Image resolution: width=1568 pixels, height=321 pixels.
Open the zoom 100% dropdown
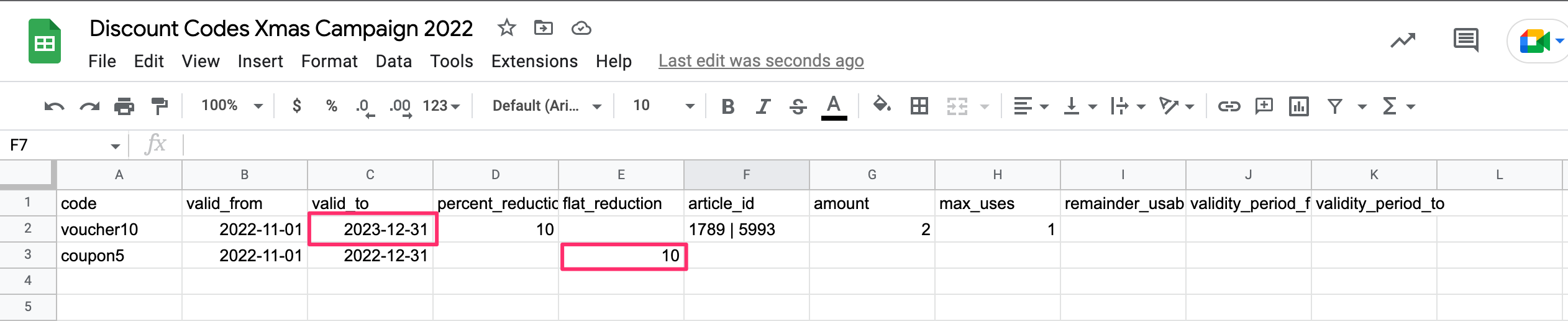(231, 106)
